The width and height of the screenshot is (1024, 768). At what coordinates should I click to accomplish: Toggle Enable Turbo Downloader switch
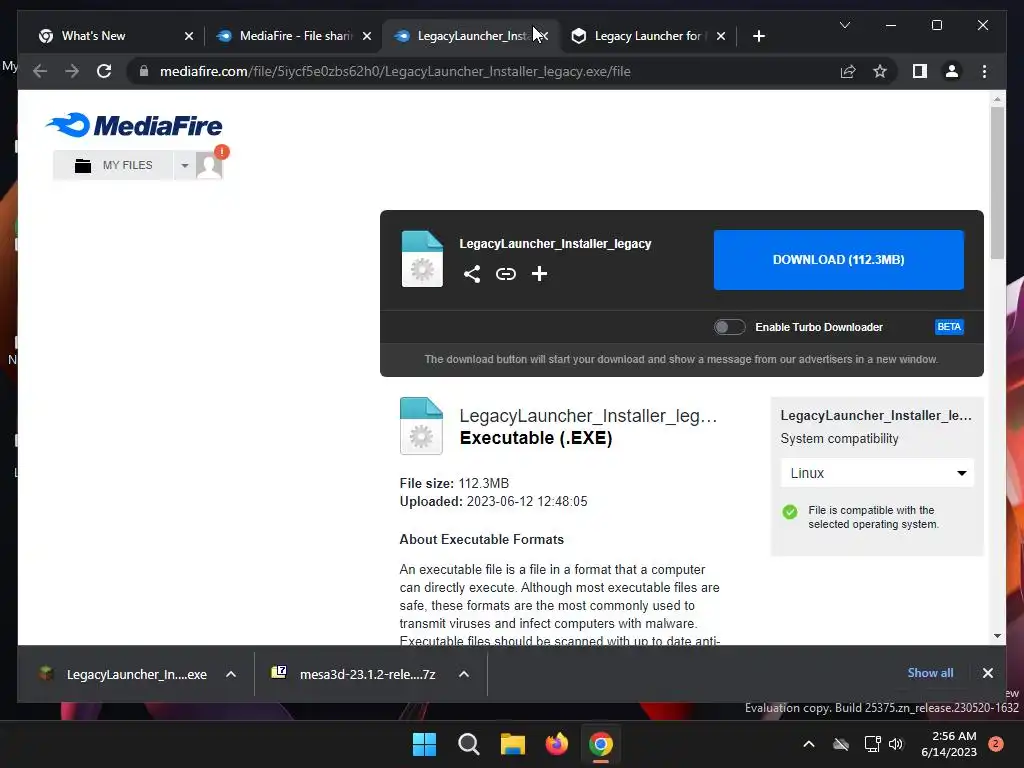pyautogui.click(x=729, y=327)
